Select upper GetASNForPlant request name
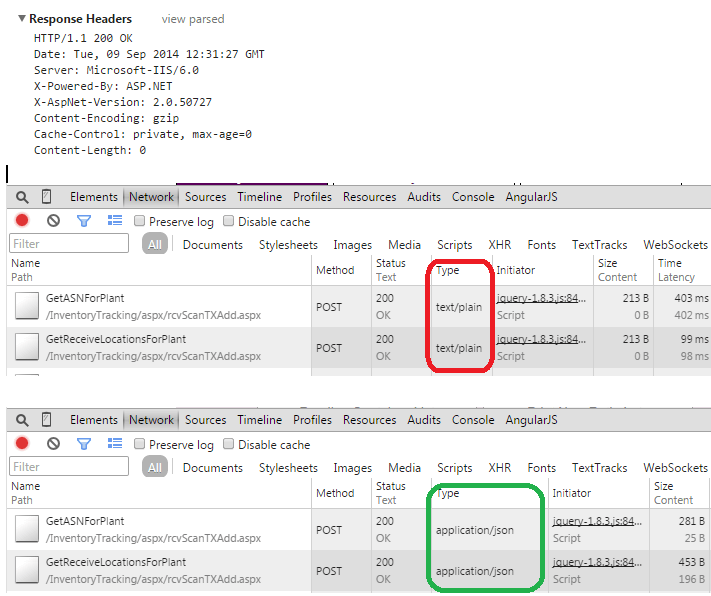711x596 pixels. pos(85,298)
